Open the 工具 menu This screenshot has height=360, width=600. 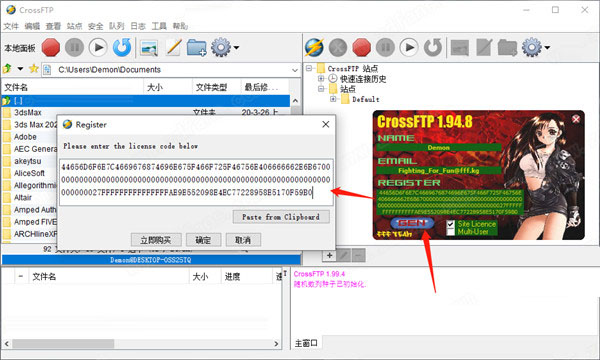click(x=159, y=26)
